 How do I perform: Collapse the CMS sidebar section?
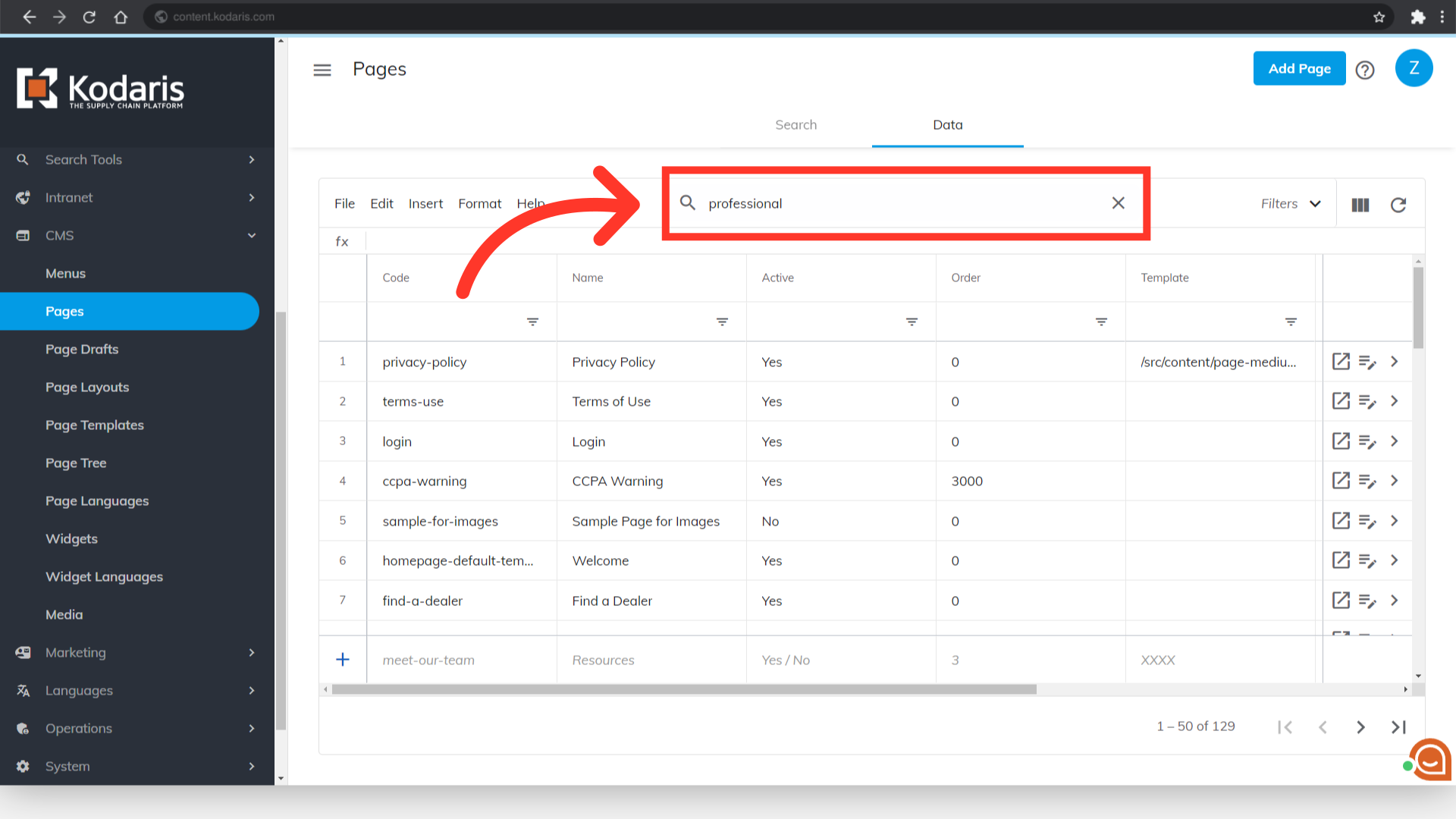pyautogui.click(x=252, y=235)
